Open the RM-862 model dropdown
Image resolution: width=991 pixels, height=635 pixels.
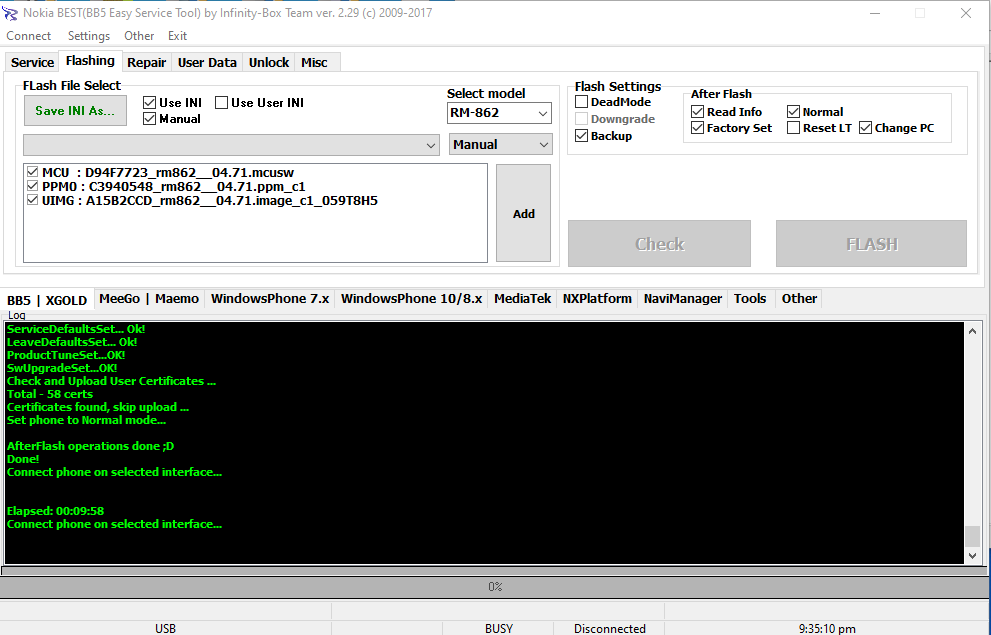499,113
